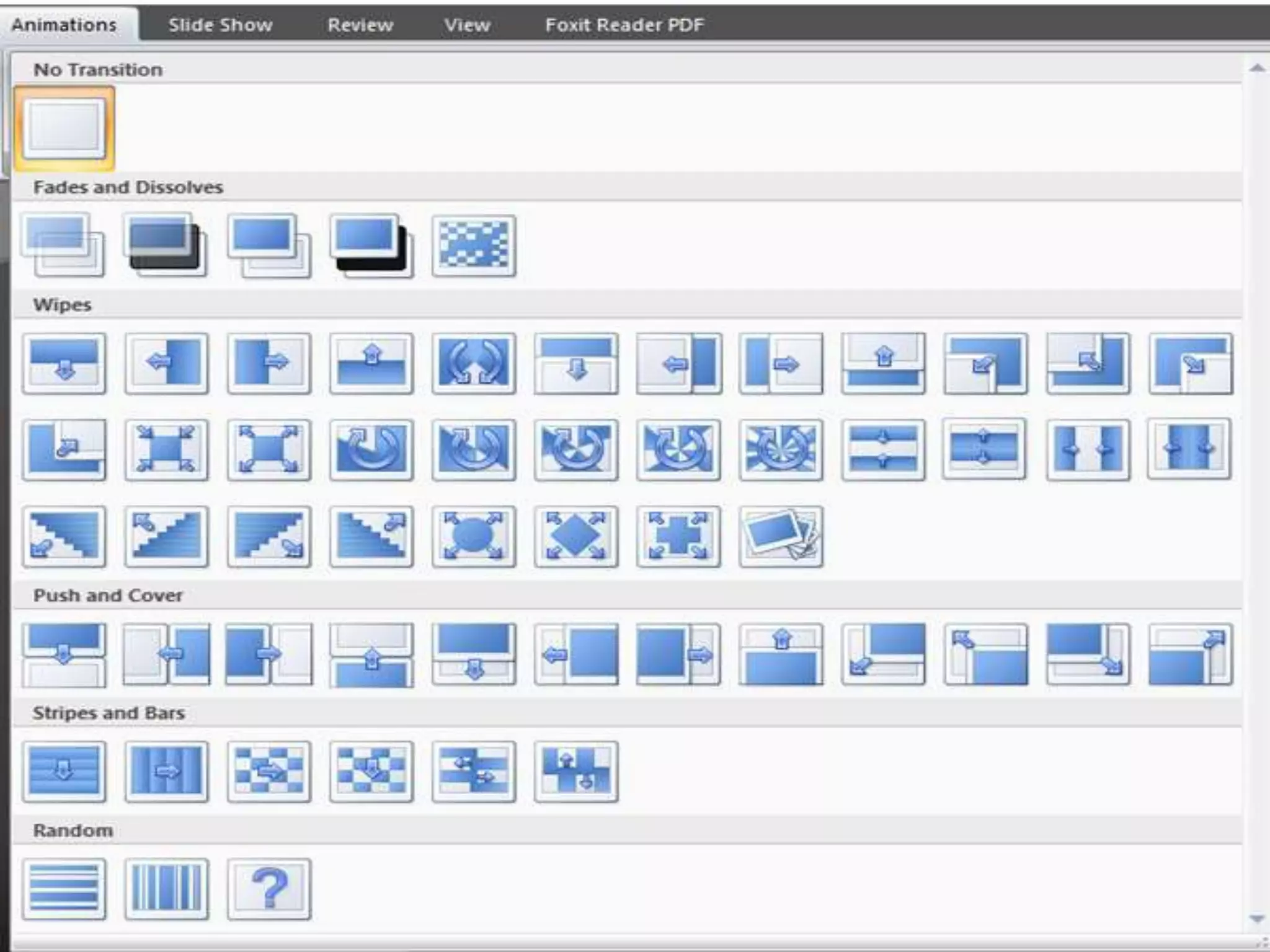This screenshot has width=1270, height=952.
Task: Pick the Shape Plus transition
Action: 678,536
